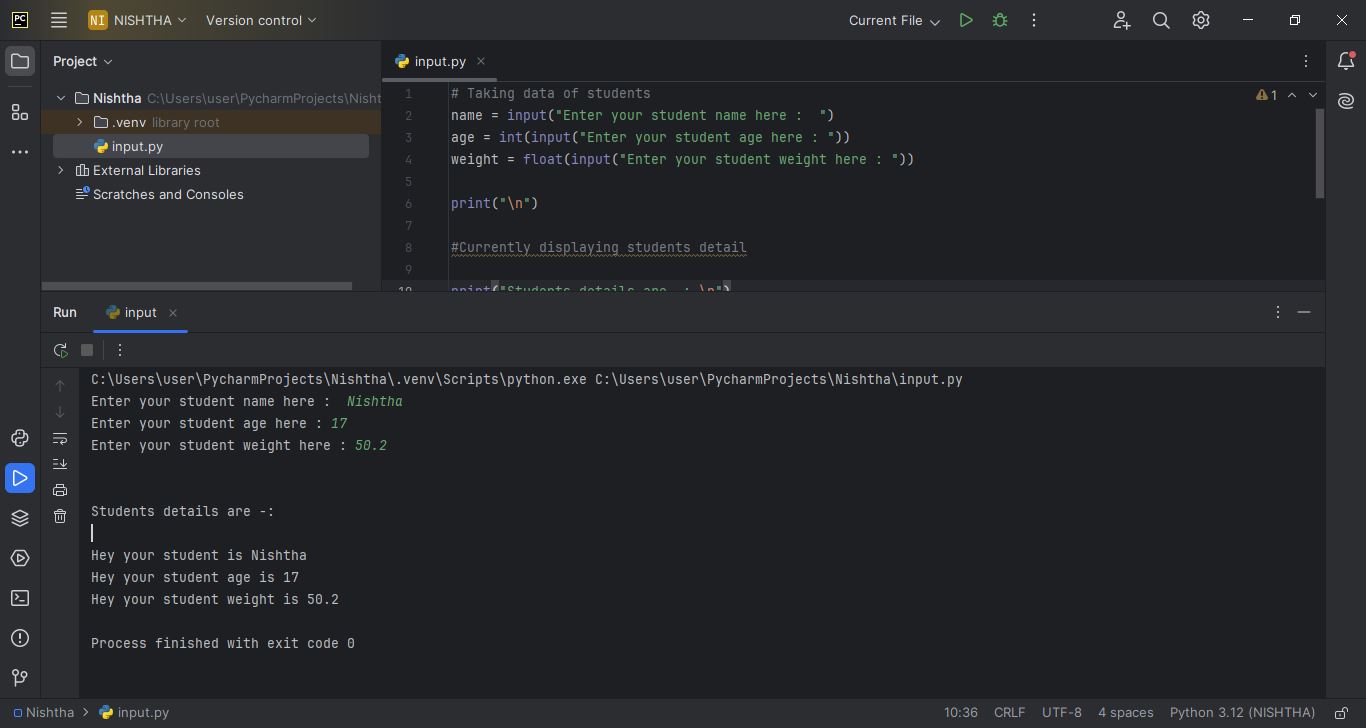Open Python 3.12 (NISHTHA) interpreter selector
The height and width of the screenshot is (728, 1366).
pos(1242,713)
